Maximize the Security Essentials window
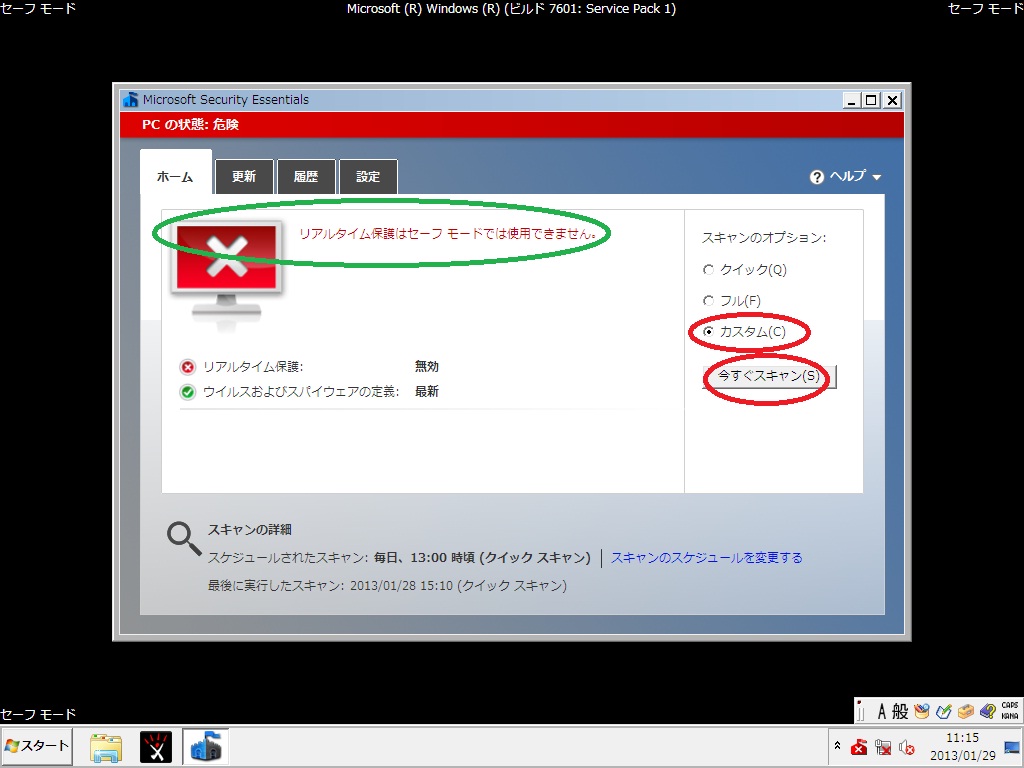This screenshot has width=1024, height=768. pyautogui.click(x=871, y=100)
